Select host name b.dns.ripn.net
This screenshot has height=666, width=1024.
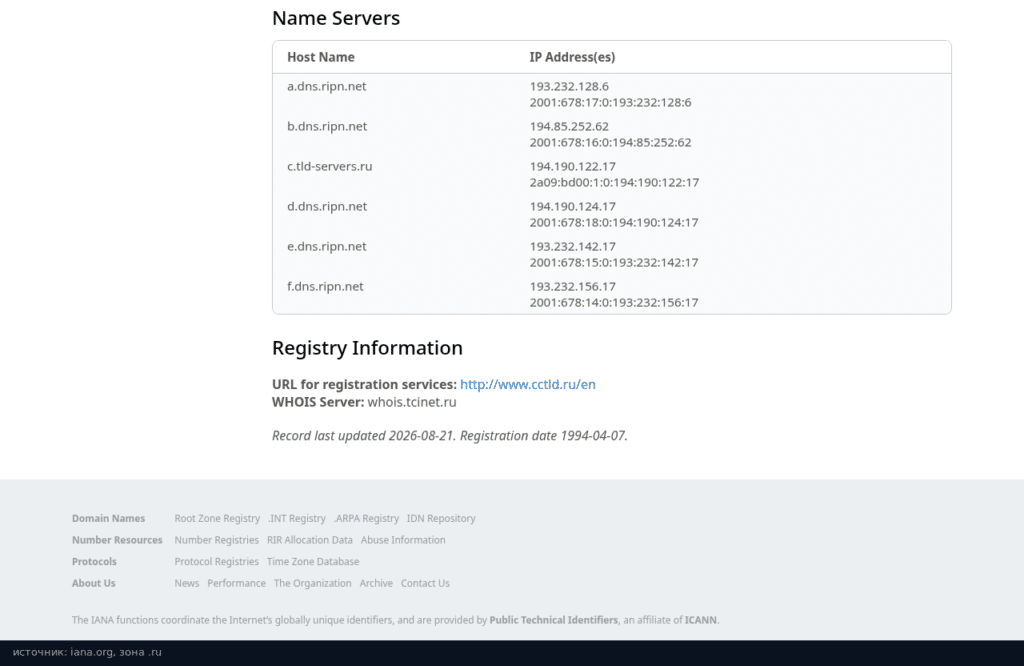[327, 126]
